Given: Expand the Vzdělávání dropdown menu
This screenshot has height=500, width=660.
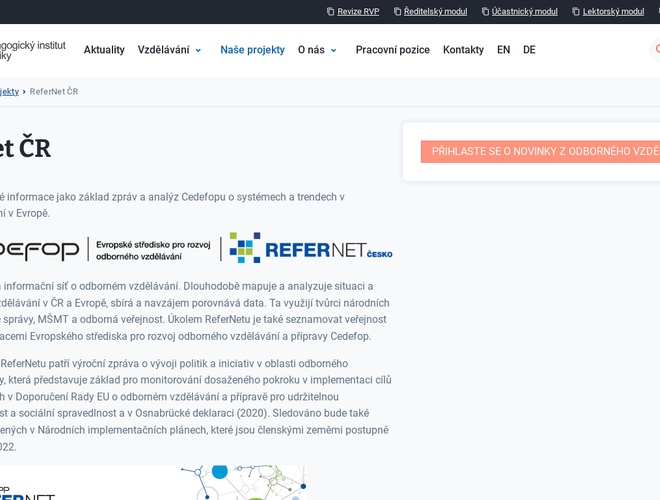Looking at the screenshot, I should tap(169, 50).
